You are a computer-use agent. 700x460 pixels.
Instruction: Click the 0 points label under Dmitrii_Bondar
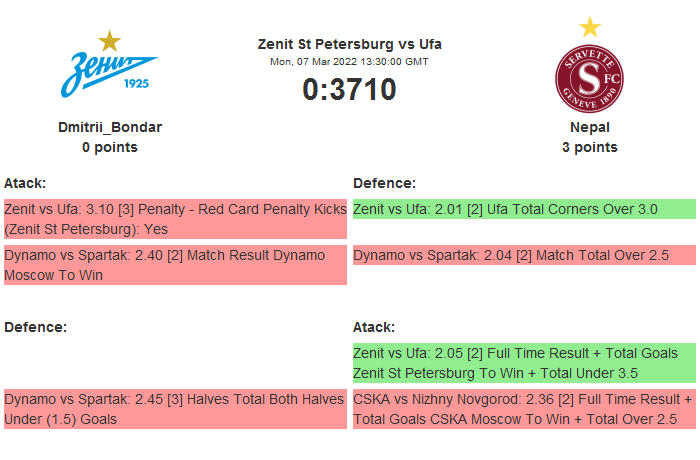[110, 147]
